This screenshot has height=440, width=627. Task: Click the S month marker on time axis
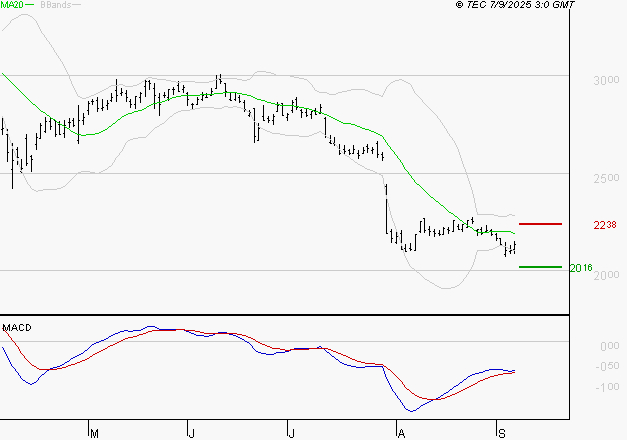point(502,434)
